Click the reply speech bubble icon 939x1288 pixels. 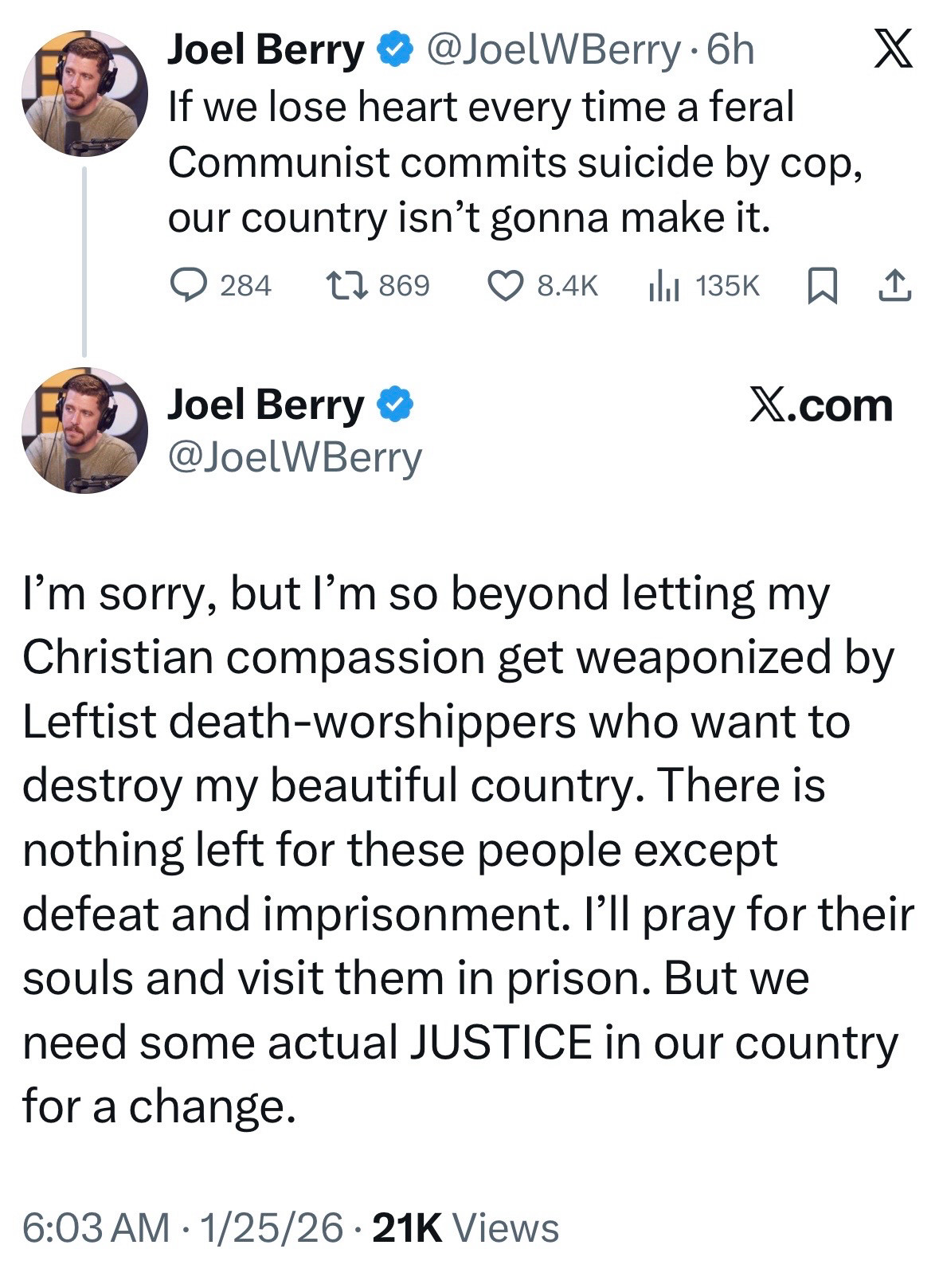[190, 286]
